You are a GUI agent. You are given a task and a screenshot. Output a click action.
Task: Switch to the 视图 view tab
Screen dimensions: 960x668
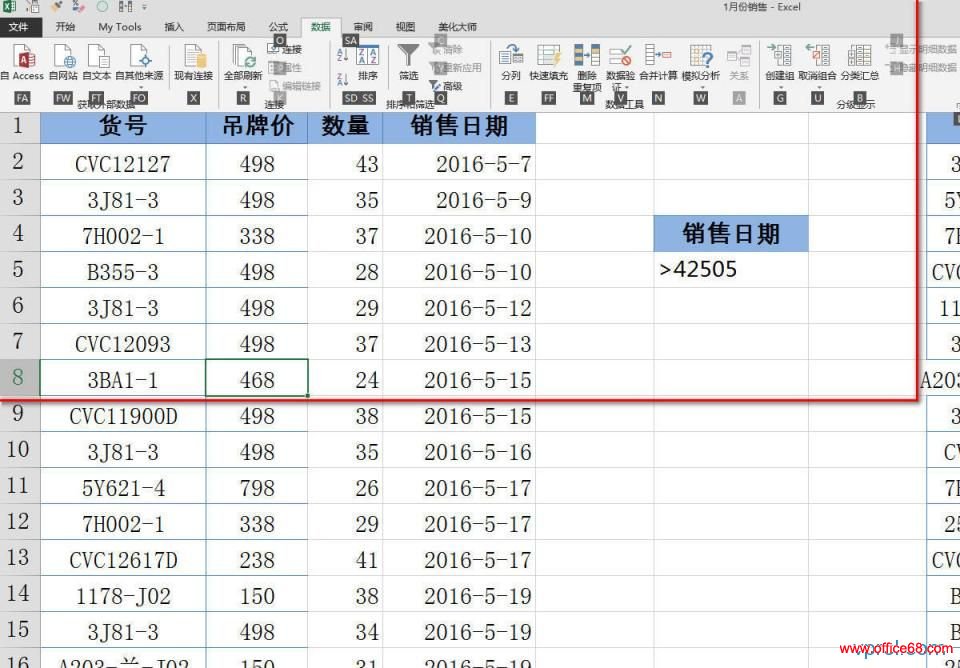405,27
